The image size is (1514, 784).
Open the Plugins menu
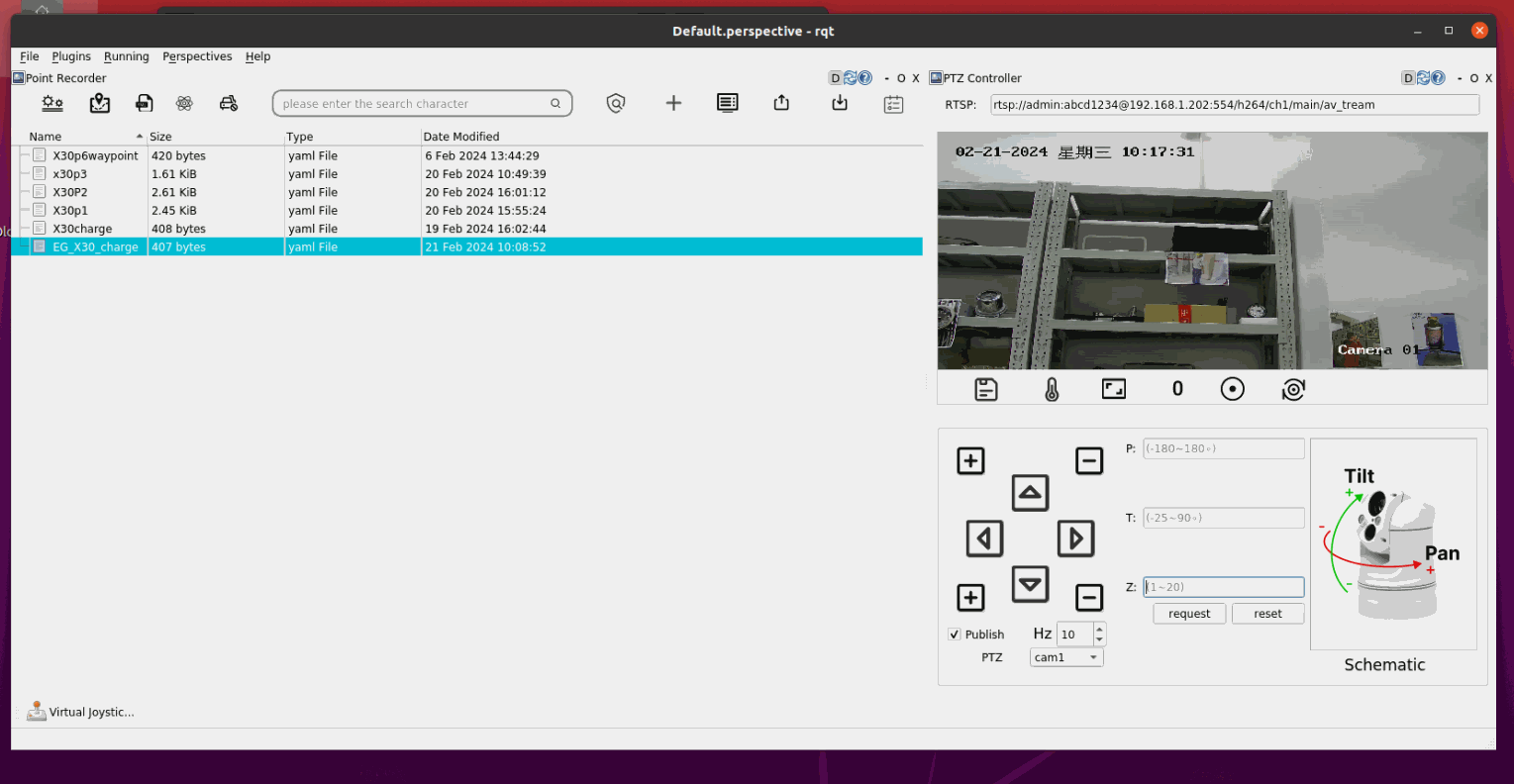pyautogui.click(x=71, y=56)
